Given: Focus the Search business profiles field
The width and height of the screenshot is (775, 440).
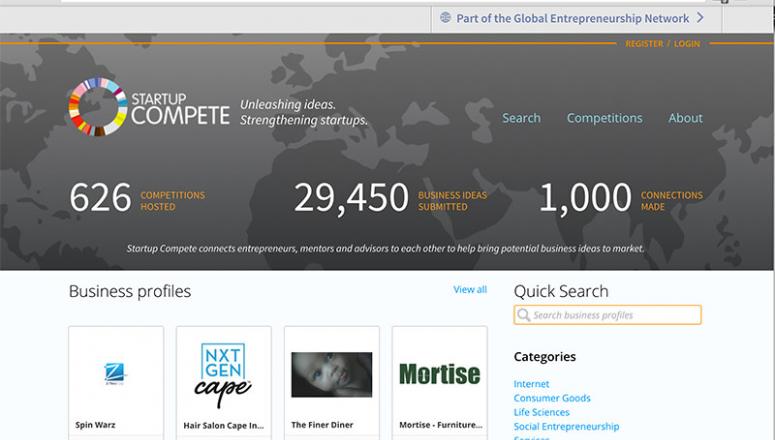Looking at the screenshot, I should tap(607, 315).
